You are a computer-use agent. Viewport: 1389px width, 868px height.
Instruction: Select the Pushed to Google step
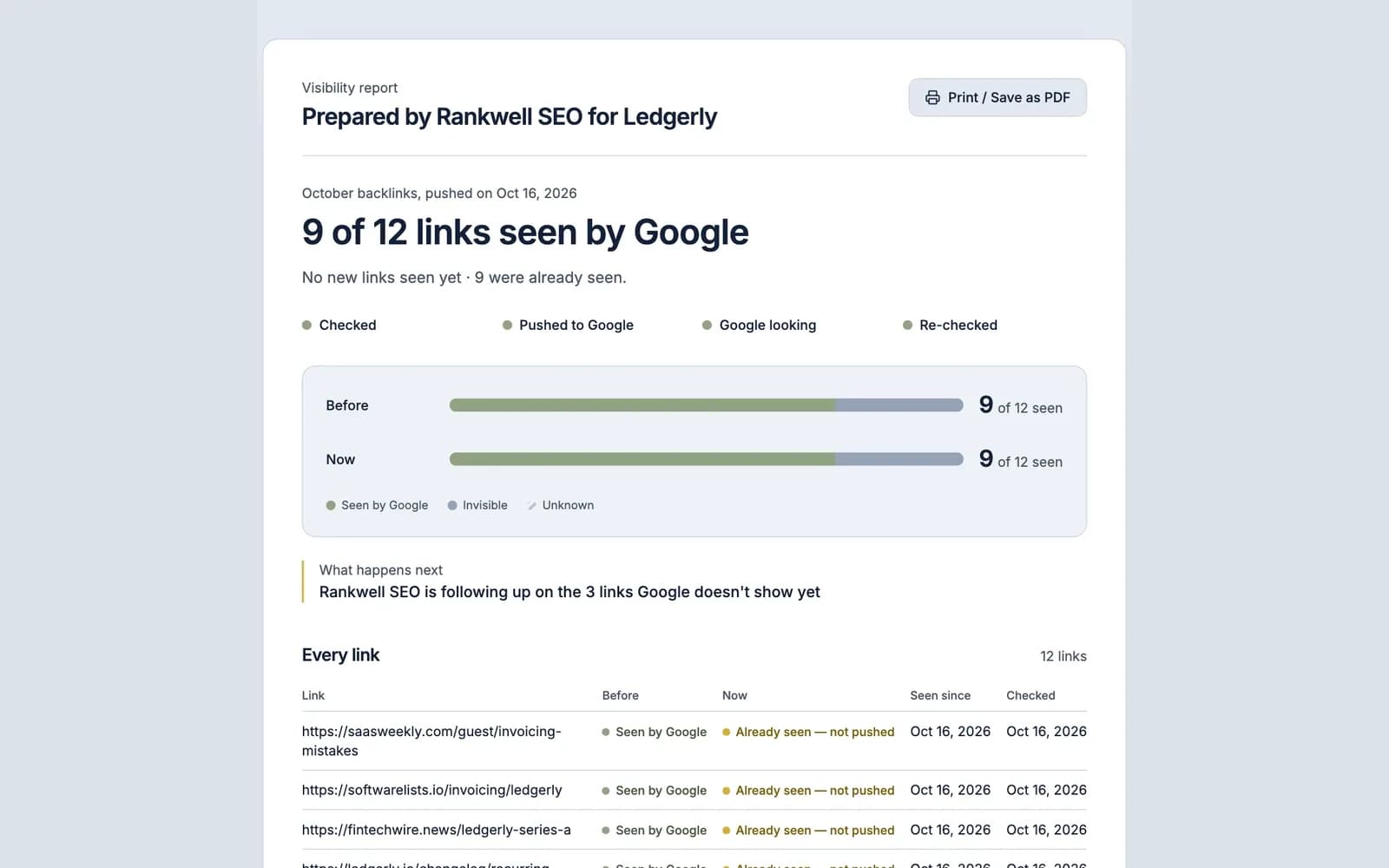click(568, 325)
